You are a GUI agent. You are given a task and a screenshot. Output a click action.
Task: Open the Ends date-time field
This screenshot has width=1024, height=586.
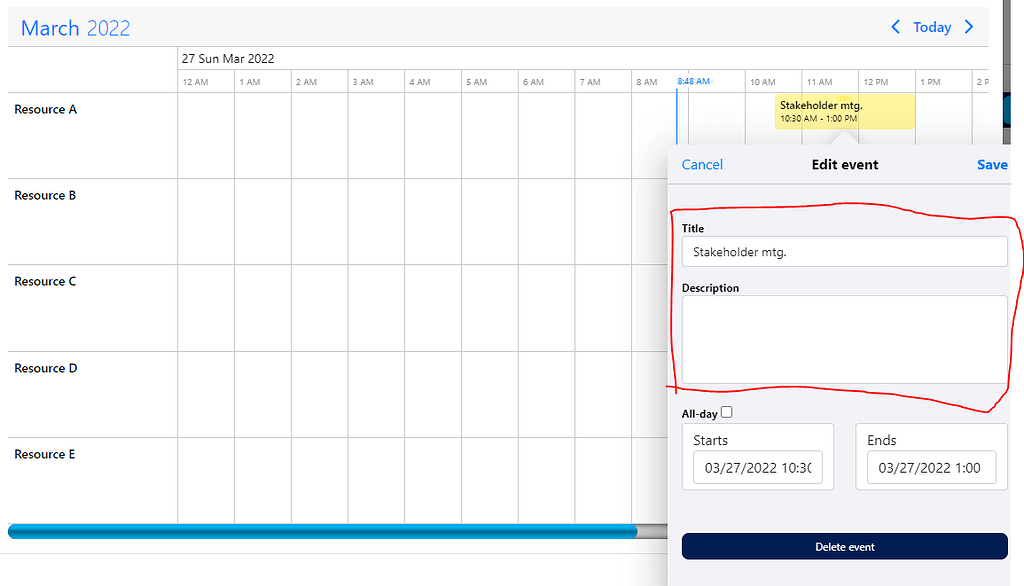[x=931, y=468]
